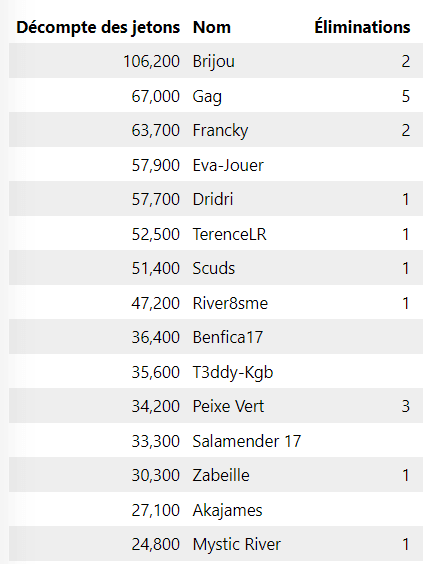Click Gag's elimination count of 5
The image size is (423, 564).
[x=406, y=96]
